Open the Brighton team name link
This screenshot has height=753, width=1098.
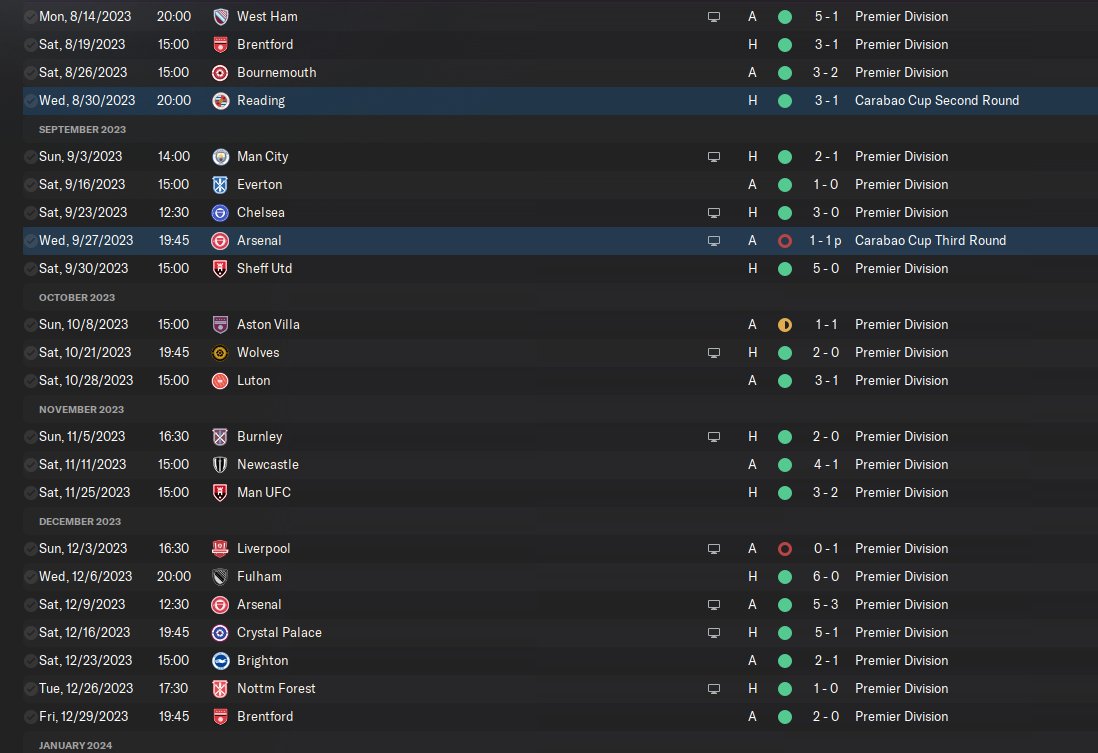(263, 661)
